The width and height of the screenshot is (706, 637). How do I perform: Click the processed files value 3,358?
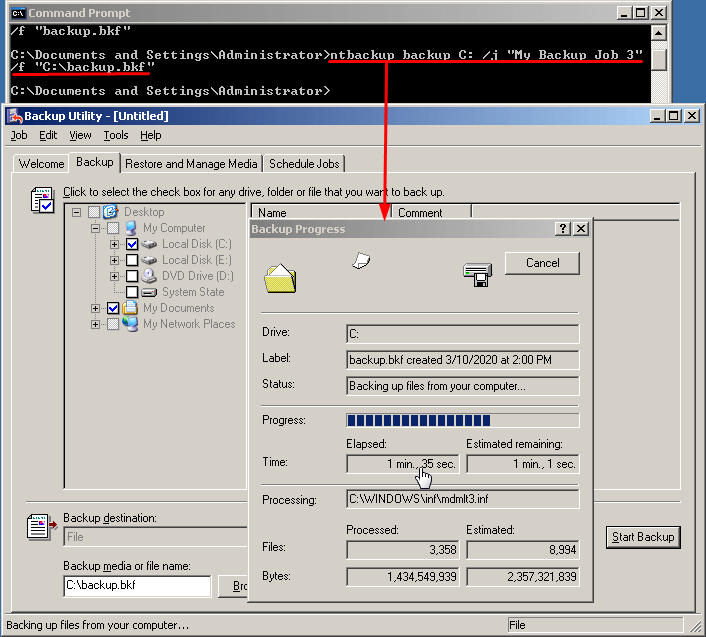pyautogui.click(x=403, y=550)
